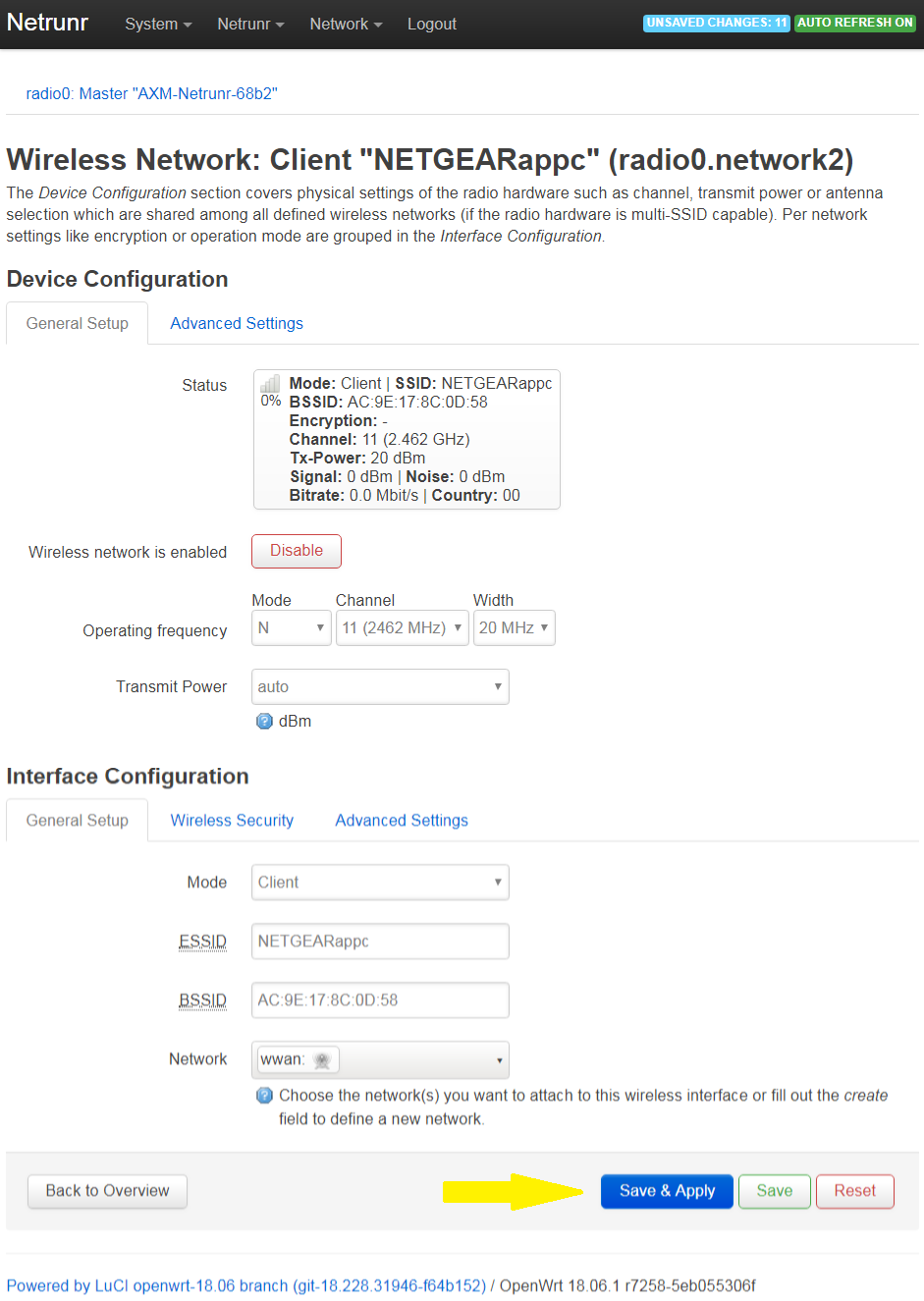Image resolution: width=924 pixels, height=1301 pixels.
Task: Click the wwan network interface icon
Action: (x=321, y=1059)
